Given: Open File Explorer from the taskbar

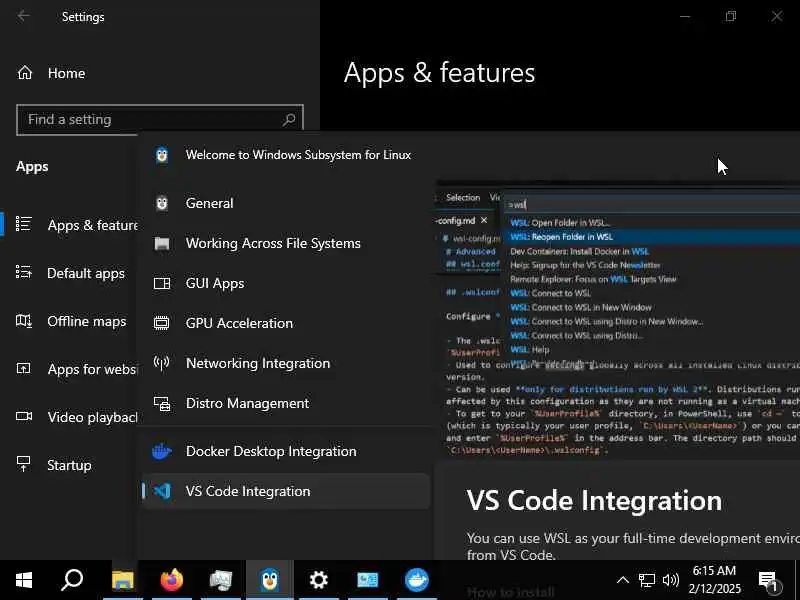Looking at the screenshot, I should [122, 580].
